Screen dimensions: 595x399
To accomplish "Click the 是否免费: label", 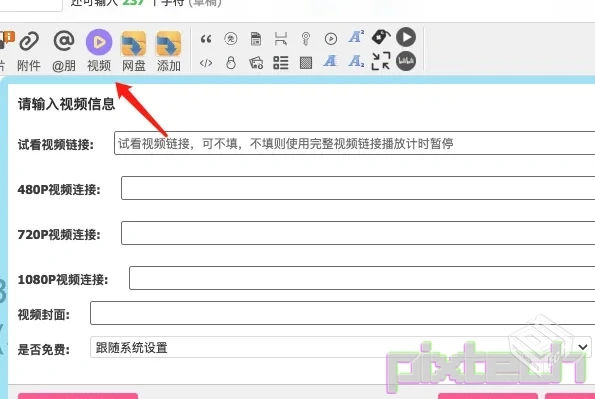I will (x=44, y=349).
